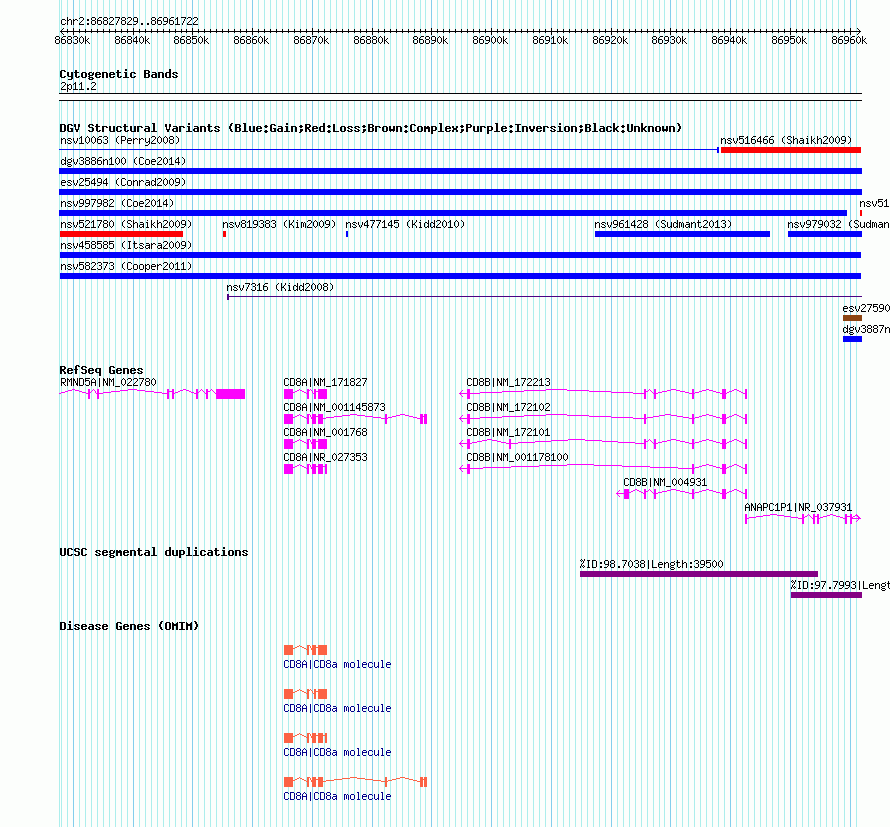The image size is (890, 827).
Task: Select the dgv3886n100 (Coe2014) gain bar
Action: click(x=460, y=171)
